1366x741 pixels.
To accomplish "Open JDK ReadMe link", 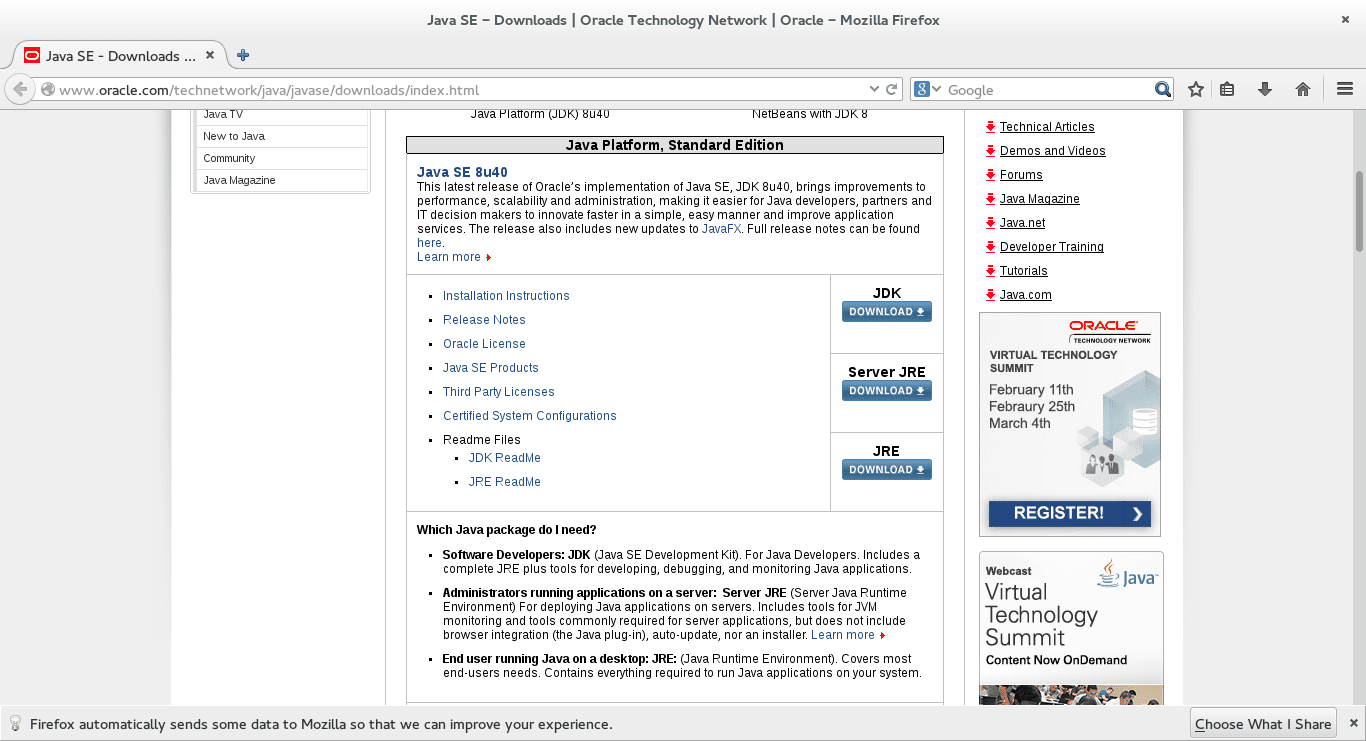I will tap(505, 458).
